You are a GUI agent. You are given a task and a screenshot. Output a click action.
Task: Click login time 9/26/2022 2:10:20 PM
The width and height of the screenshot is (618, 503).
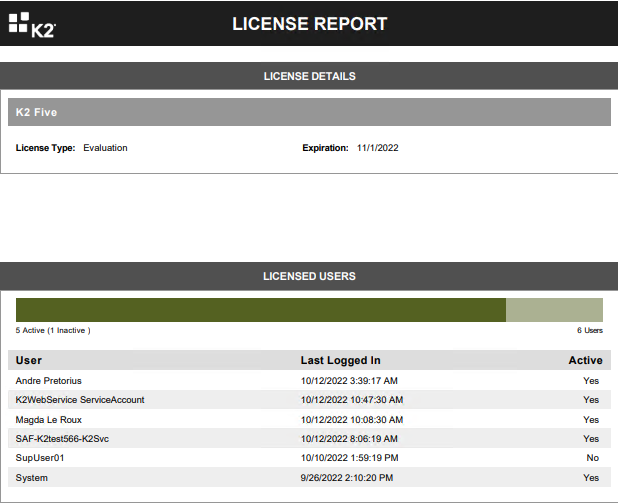pos(347,478)
